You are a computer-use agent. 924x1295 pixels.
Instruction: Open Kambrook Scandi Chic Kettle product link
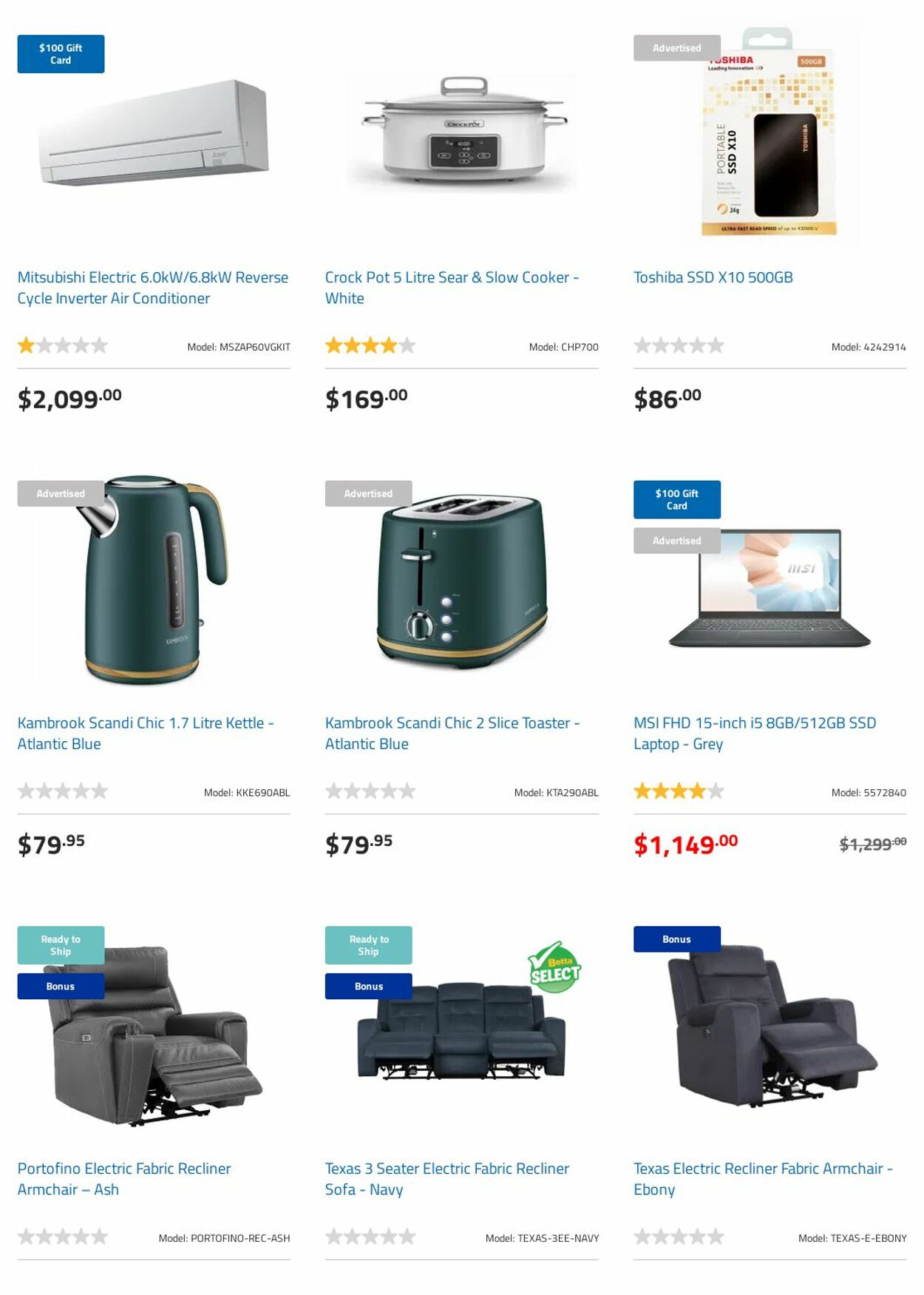click(146, 734)
